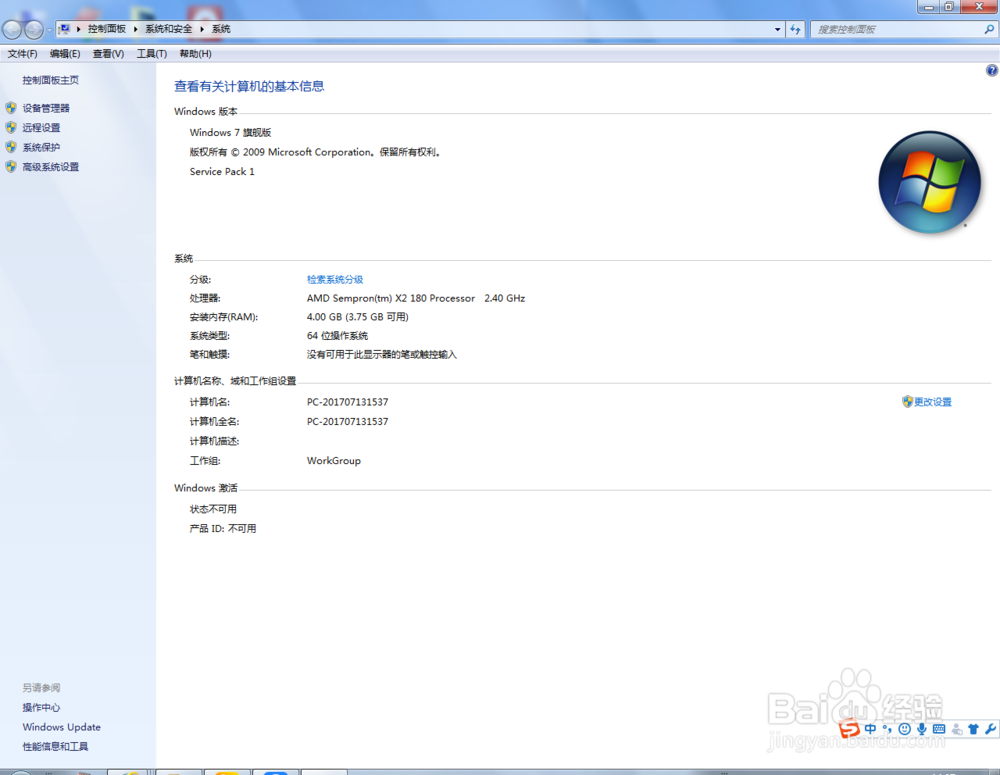
Task: Click the shield icon beside 更改设置
Action: [907, 401]
